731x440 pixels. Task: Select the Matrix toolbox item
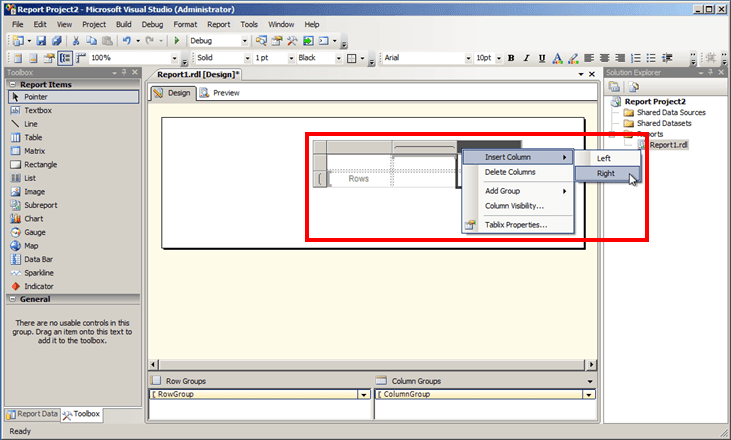[74, 151]
